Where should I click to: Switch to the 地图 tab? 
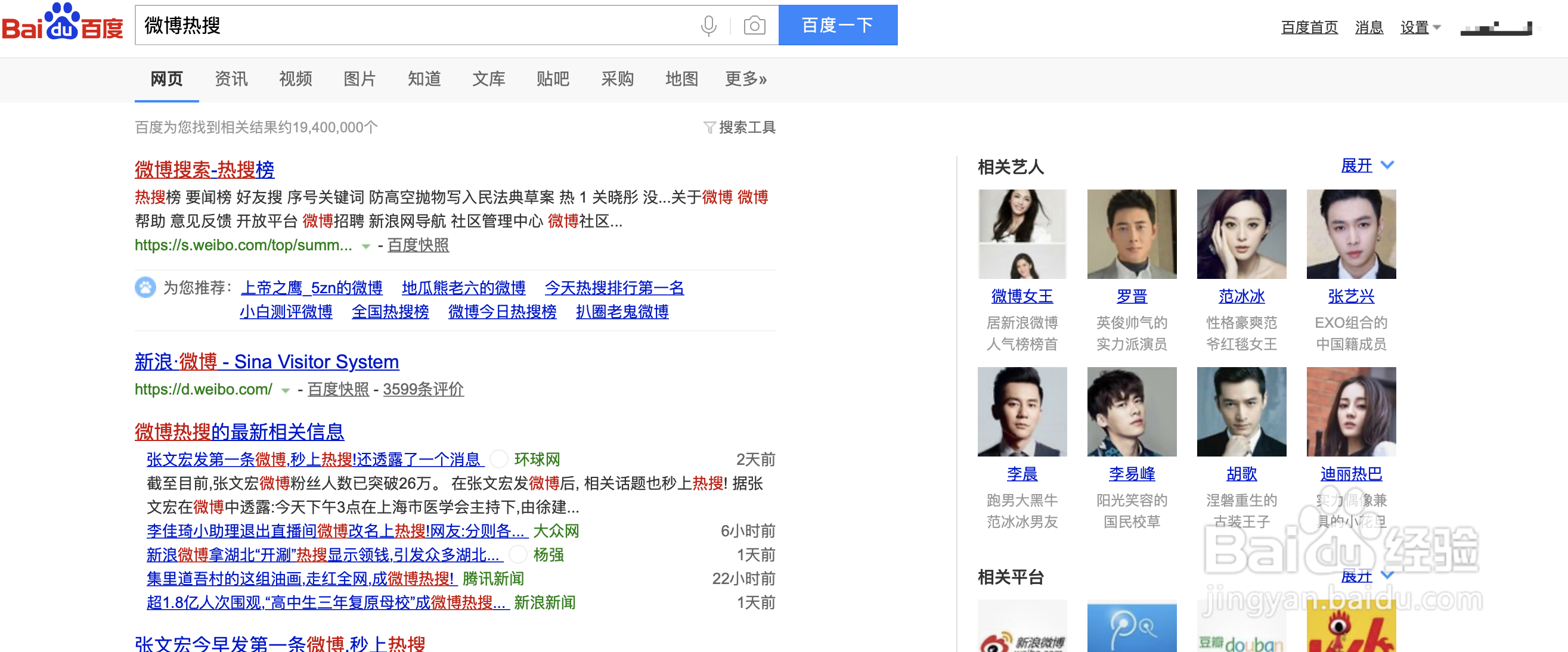[x=681, y=79]
